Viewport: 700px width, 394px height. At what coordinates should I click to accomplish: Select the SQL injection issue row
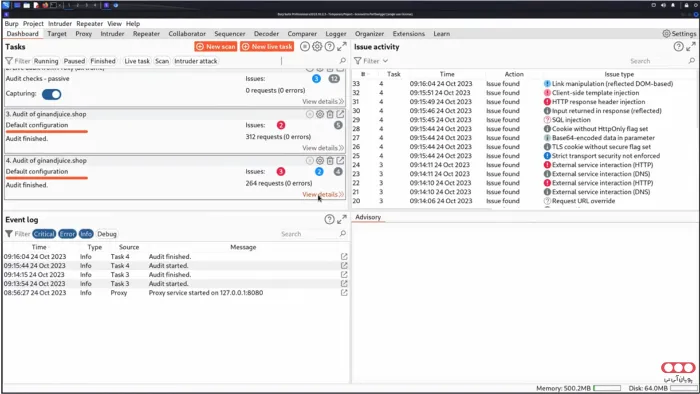(524, 120)
